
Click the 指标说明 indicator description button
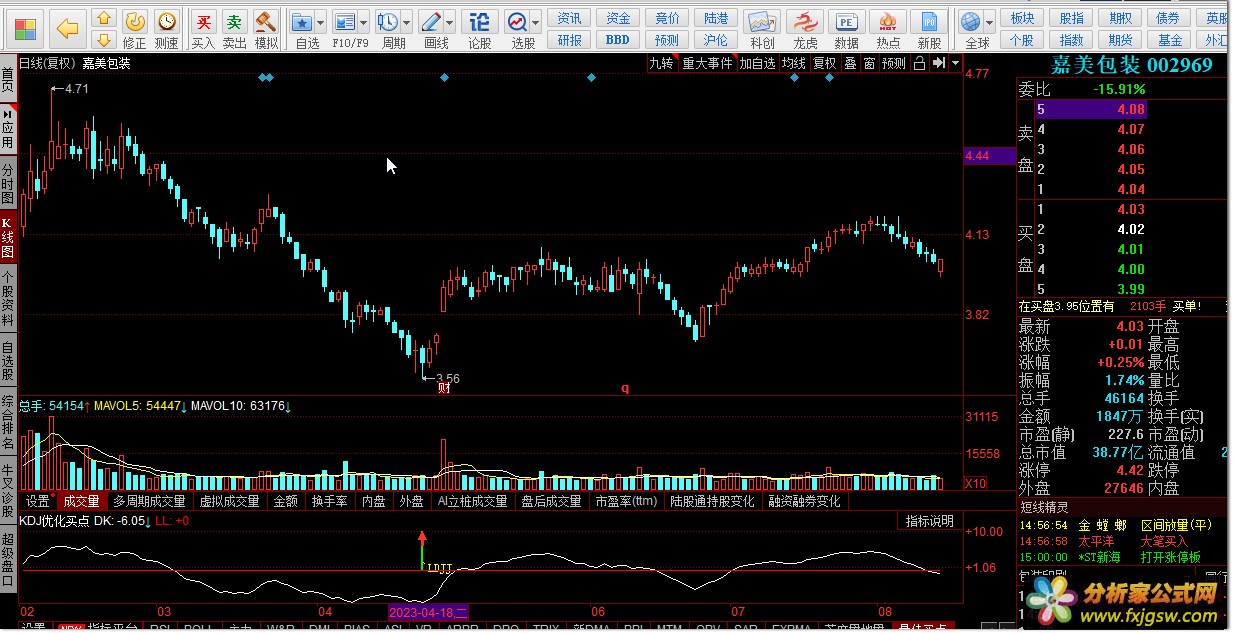pyautogui.click(x=930, y=521)
